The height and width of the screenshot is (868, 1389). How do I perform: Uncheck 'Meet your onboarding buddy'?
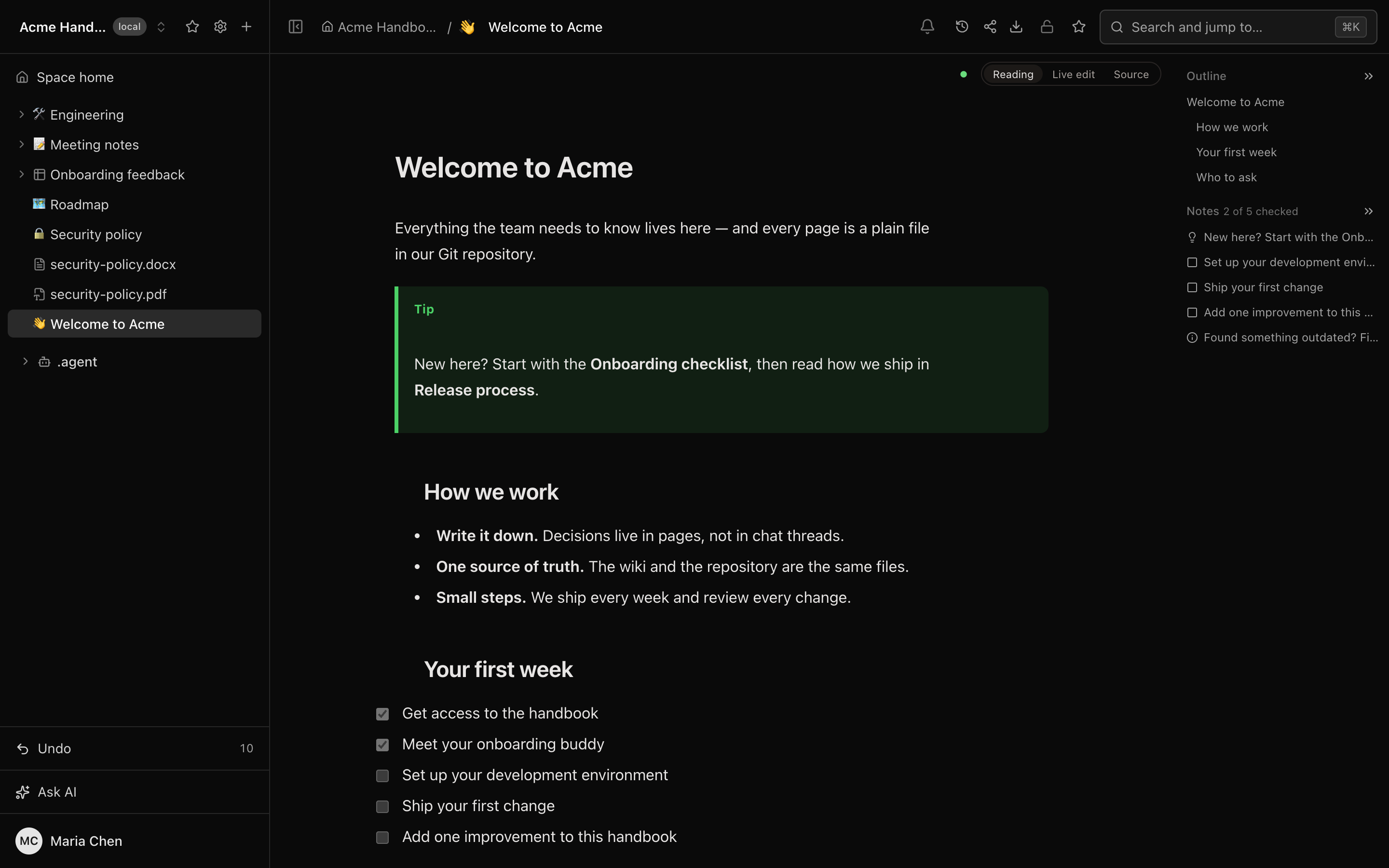(x=382, y=745)
